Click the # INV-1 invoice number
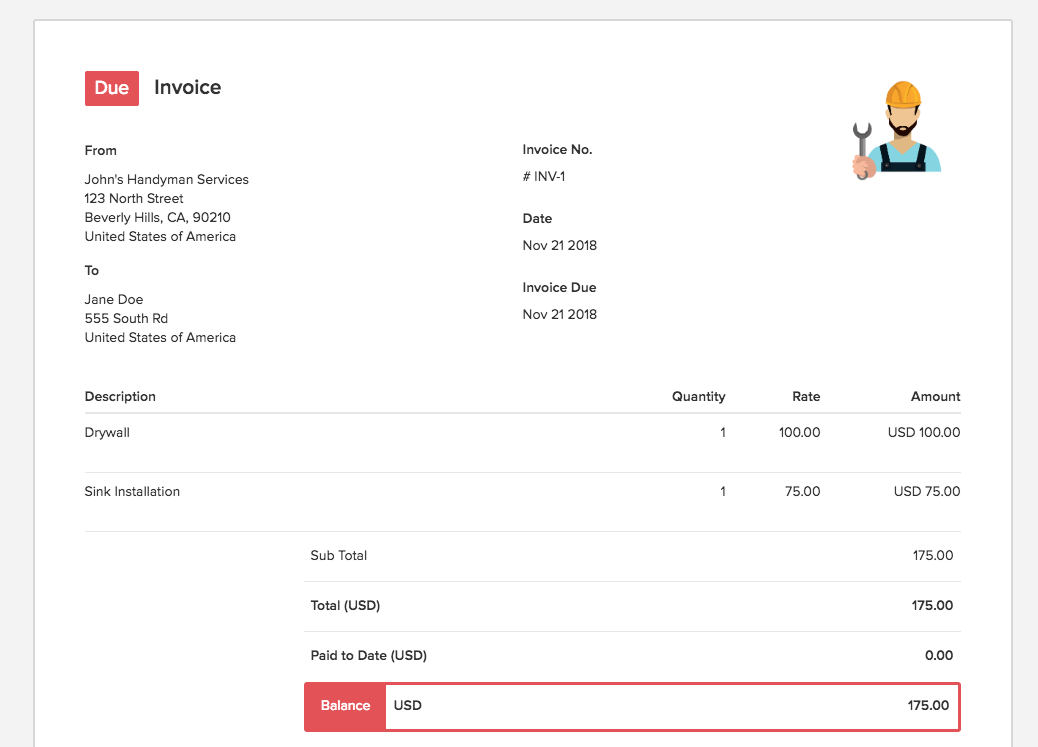This screenshot has height=747, width=1038. click(x=544, y=176)
